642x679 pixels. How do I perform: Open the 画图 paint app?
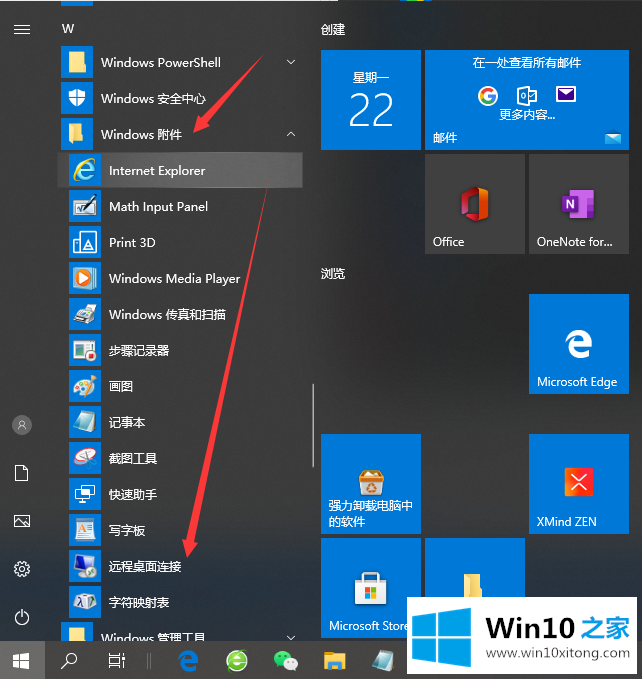[x=180, y=386]
